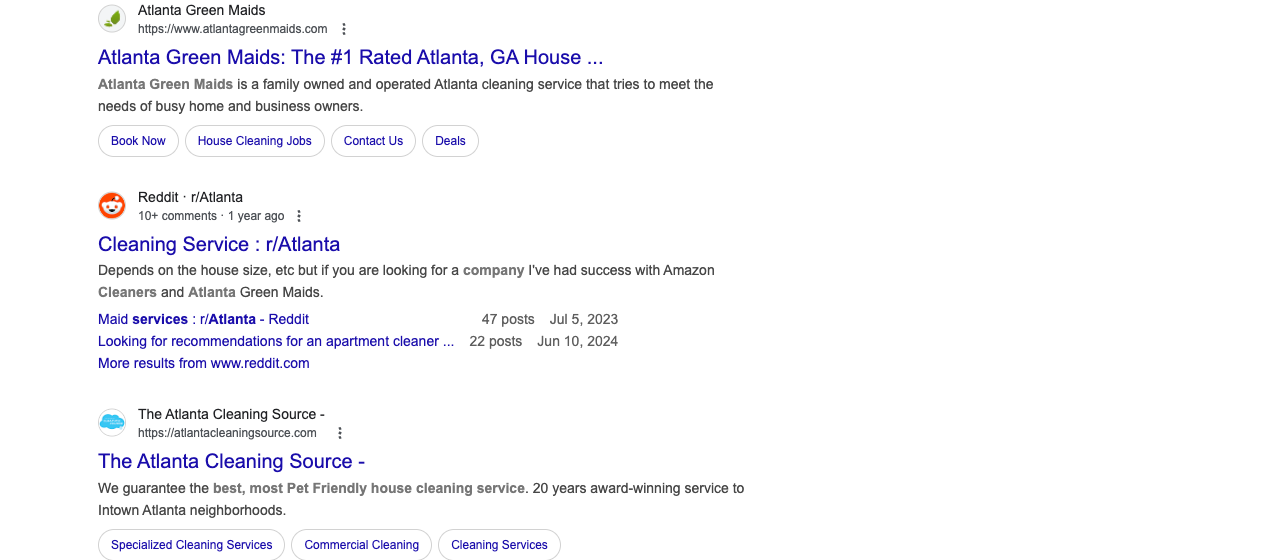Viewport: 1280px width, 560px height.
Task: Choose the Contact Us chip
Action: tap(373, 141)
